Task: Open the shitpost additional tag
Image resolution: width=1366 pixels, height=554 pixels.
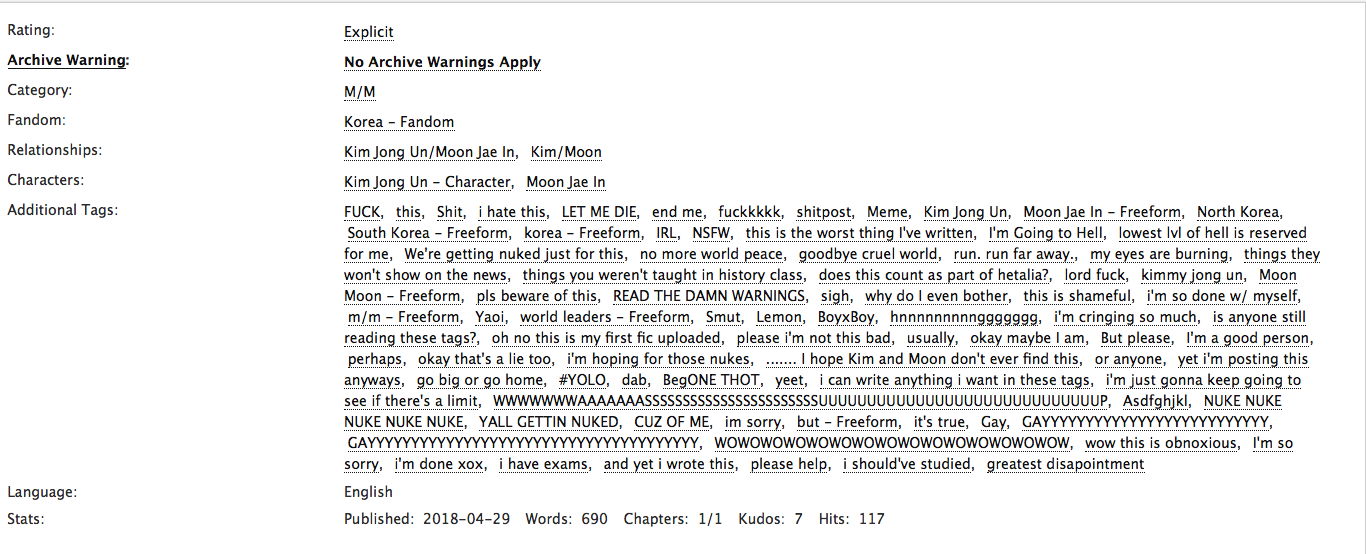Action: pyautogui.click(x=825, y=212)
